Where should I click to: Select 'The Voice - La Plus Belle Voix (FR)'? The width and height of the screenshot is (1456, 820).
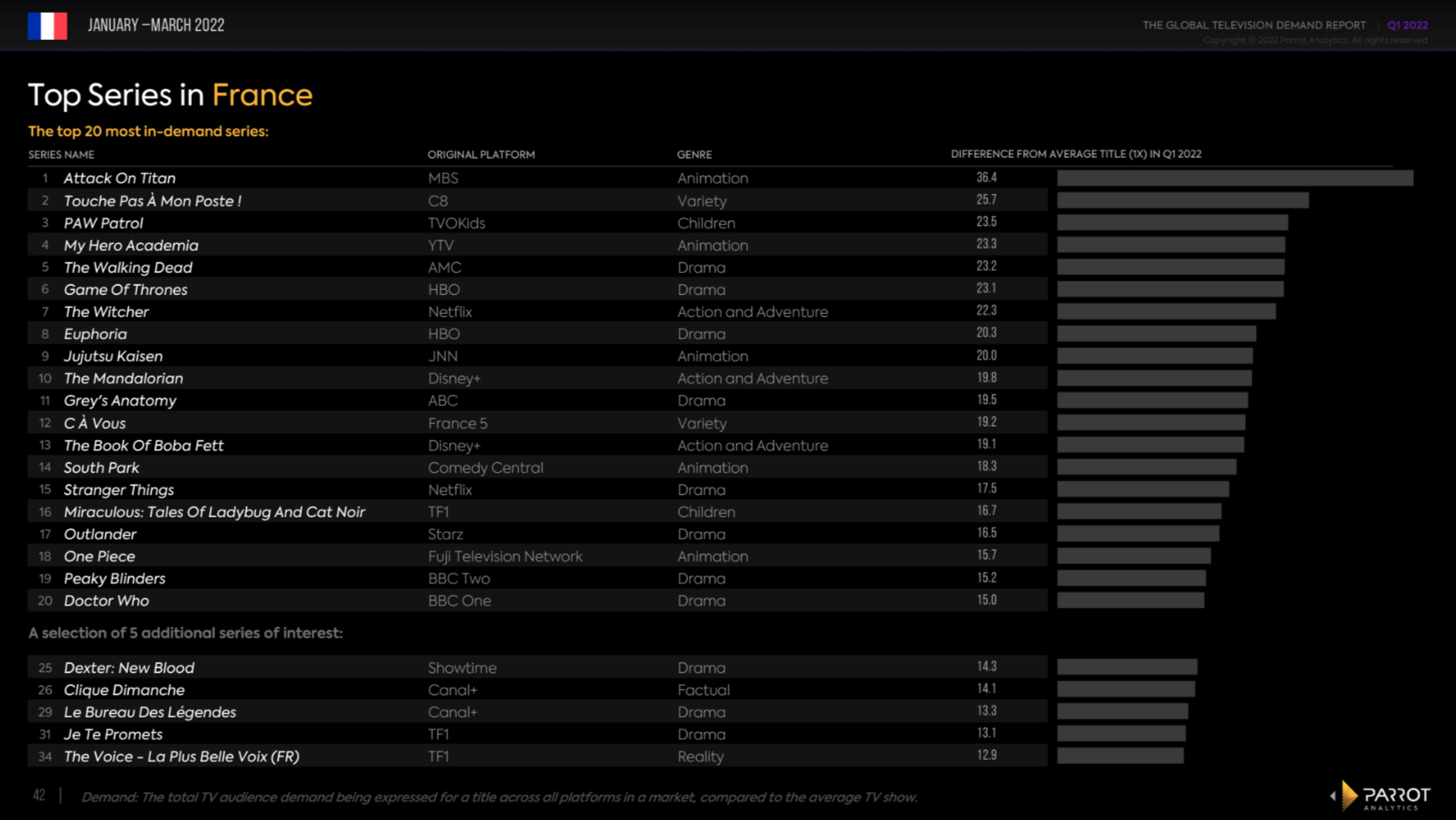tap(181, 756)
